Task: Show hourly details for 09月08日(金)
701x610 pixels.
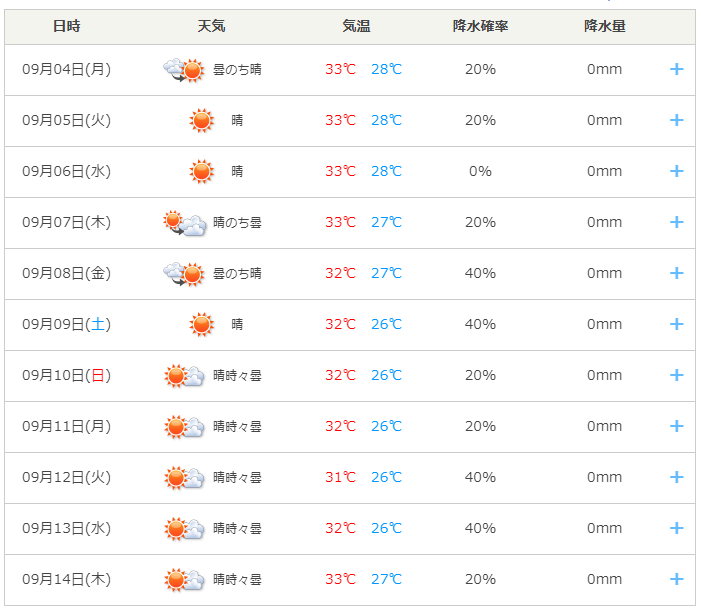Action: (676, 273)
